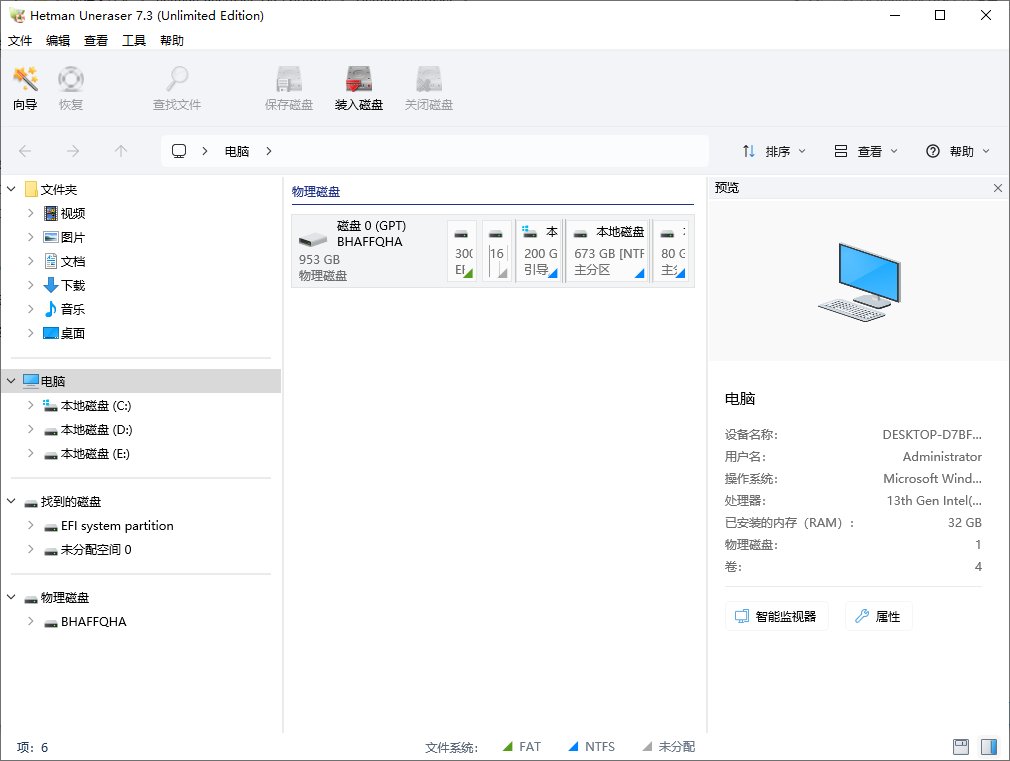Open the 查找文件 search tool

tap(176, 88)
